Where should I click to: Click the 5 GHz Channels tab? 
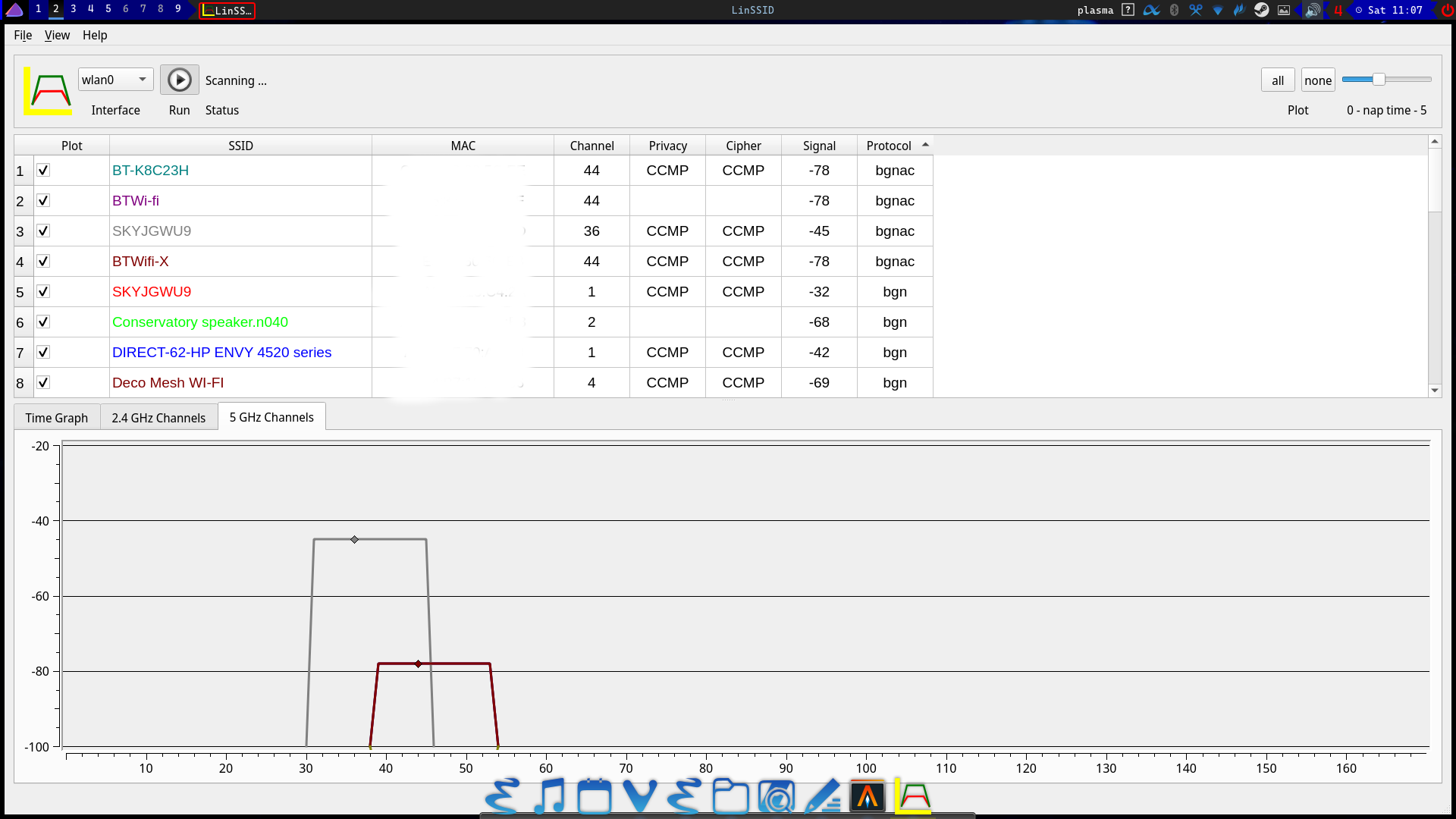[272, 417]
